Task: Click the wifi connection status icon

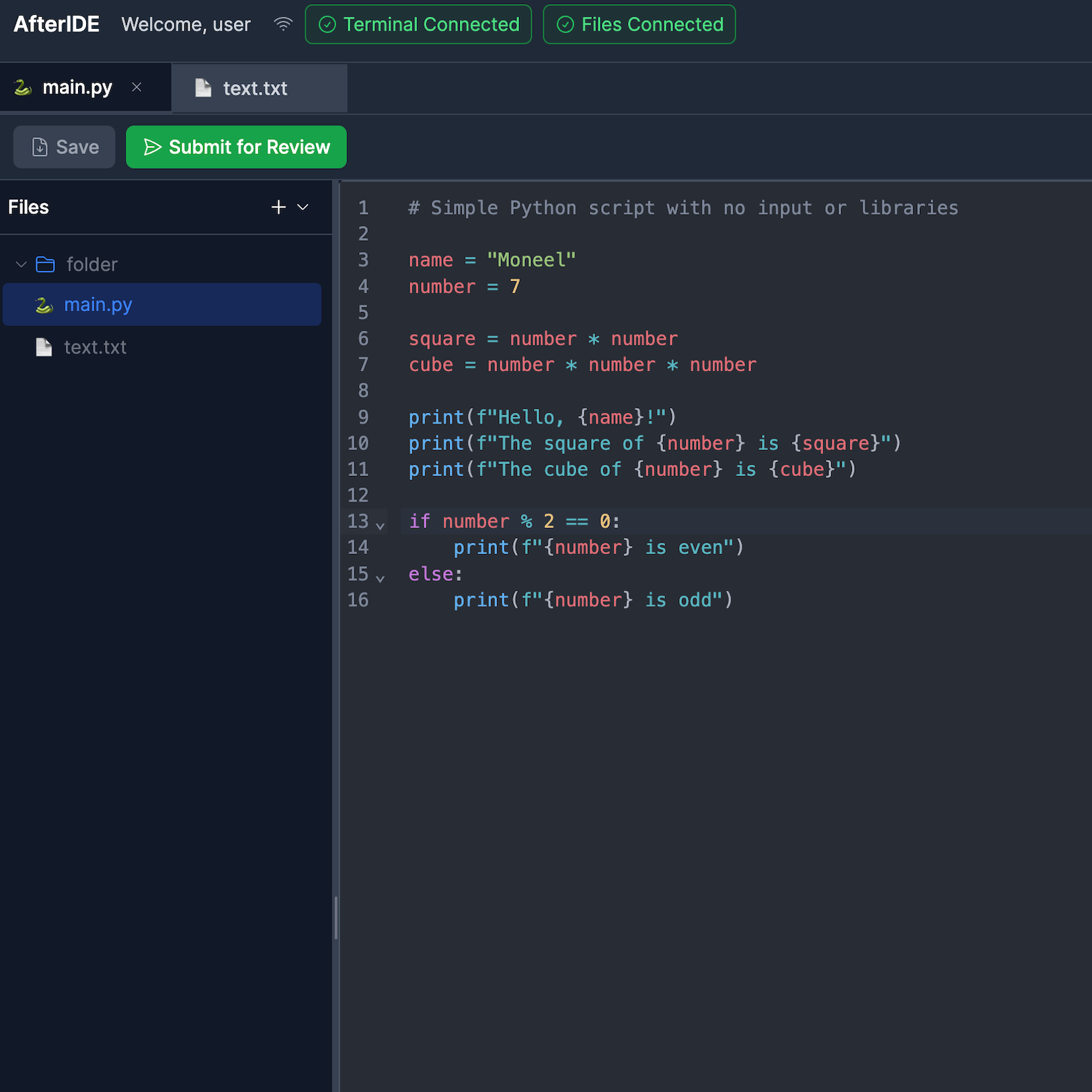Action: click(283, 25)
